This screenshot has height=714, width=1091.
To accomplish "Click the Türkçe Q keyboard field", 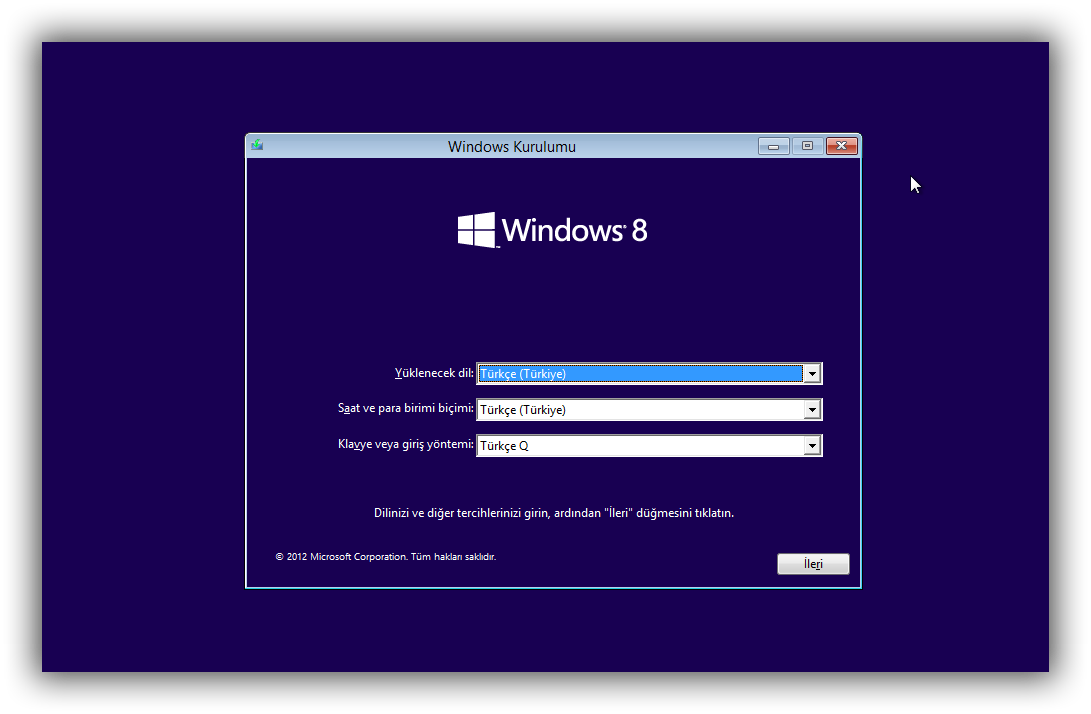I will [x=640, y=446].
